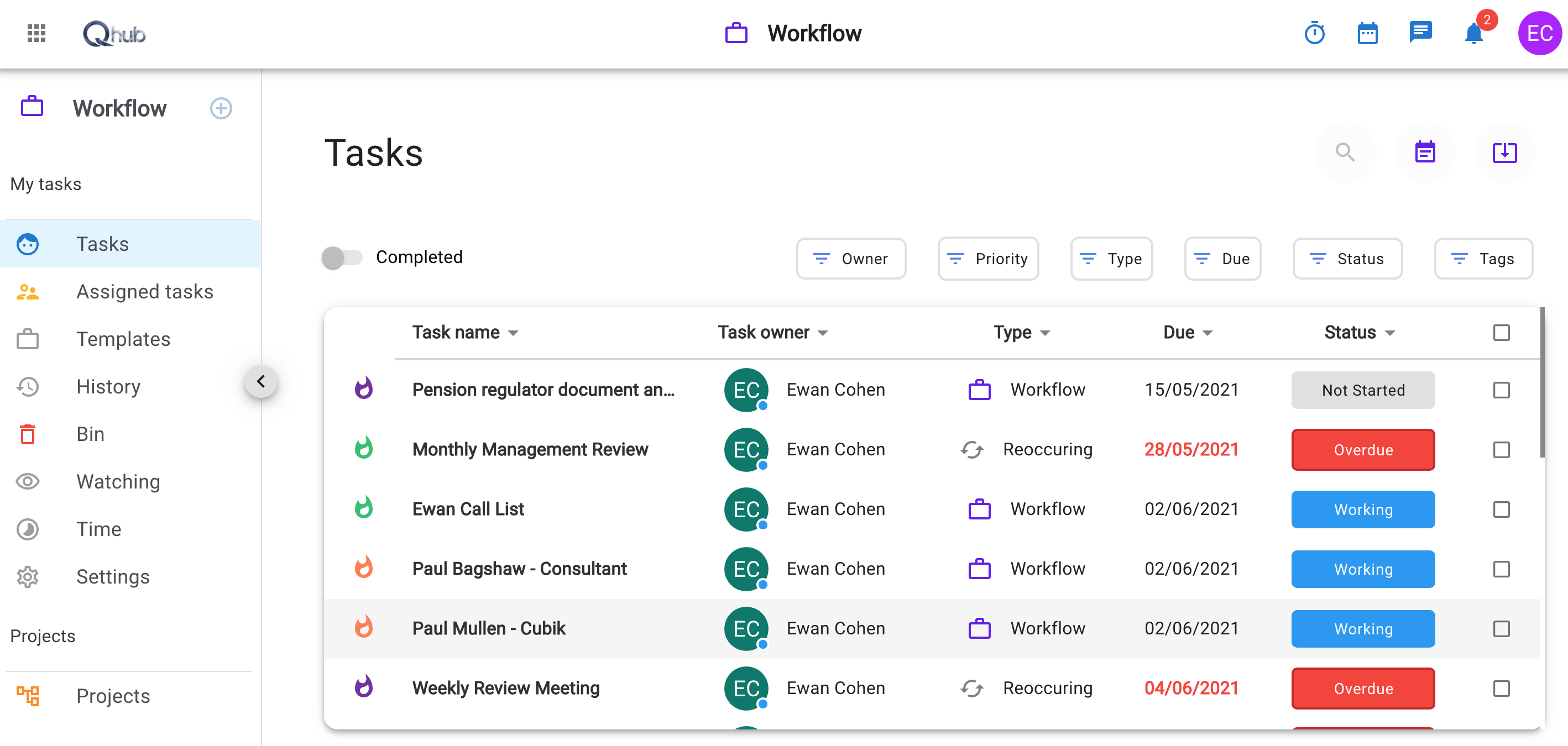
Task: Toggle the Completed switch
Action: click(x=343, y=258)
